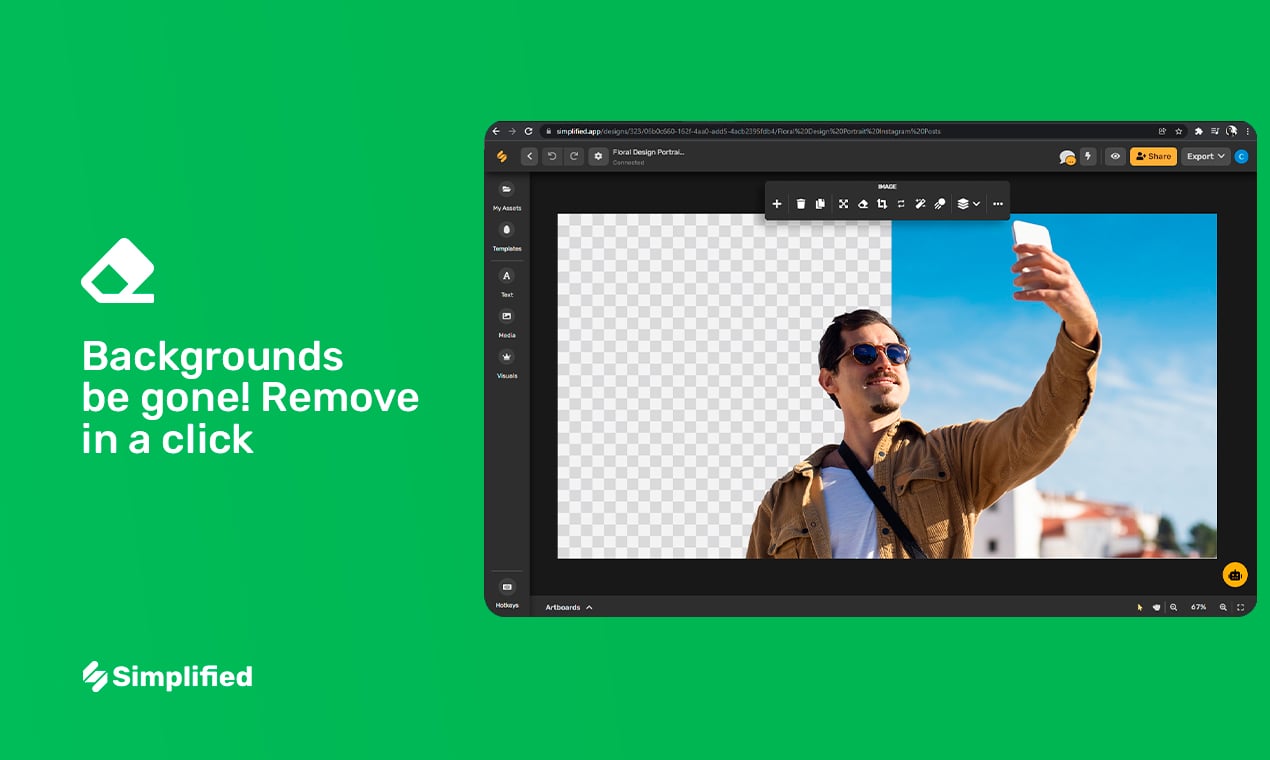Click the trash delete icon

(800, 204)
